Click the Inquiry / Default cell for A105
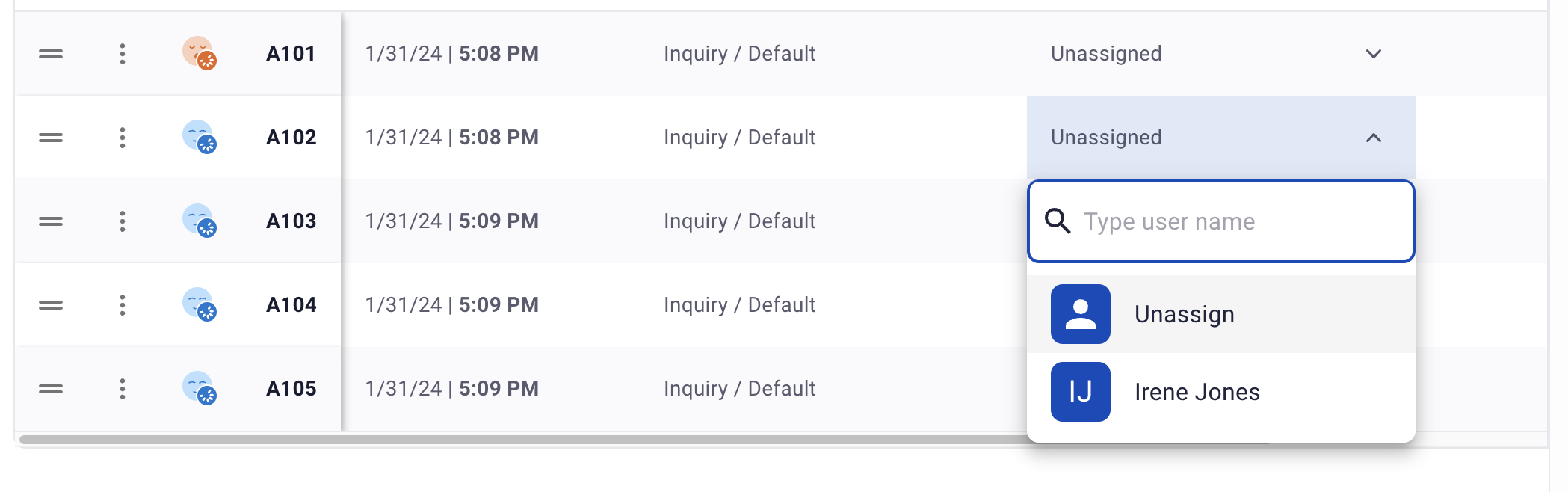 (740, 389)
